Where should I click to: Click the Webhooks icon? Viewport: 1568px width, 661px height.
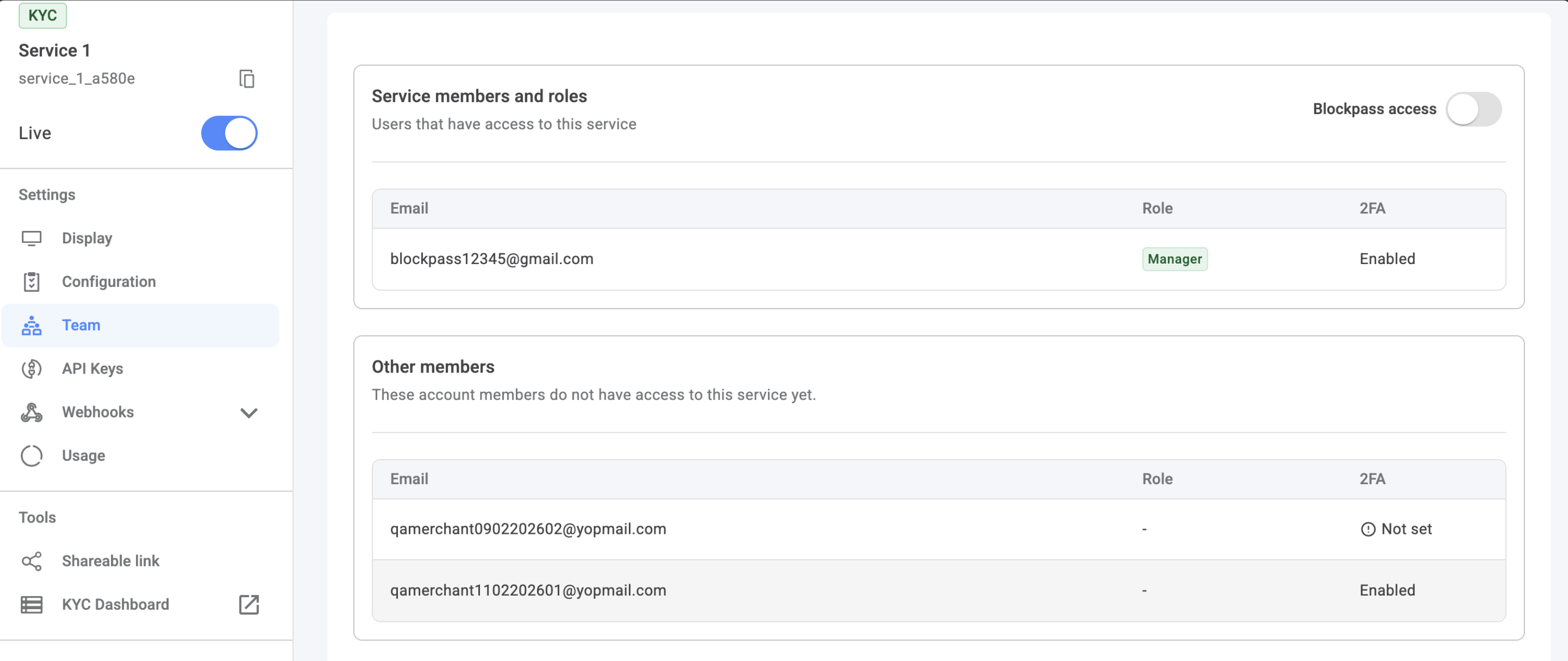tap(31, 412)
